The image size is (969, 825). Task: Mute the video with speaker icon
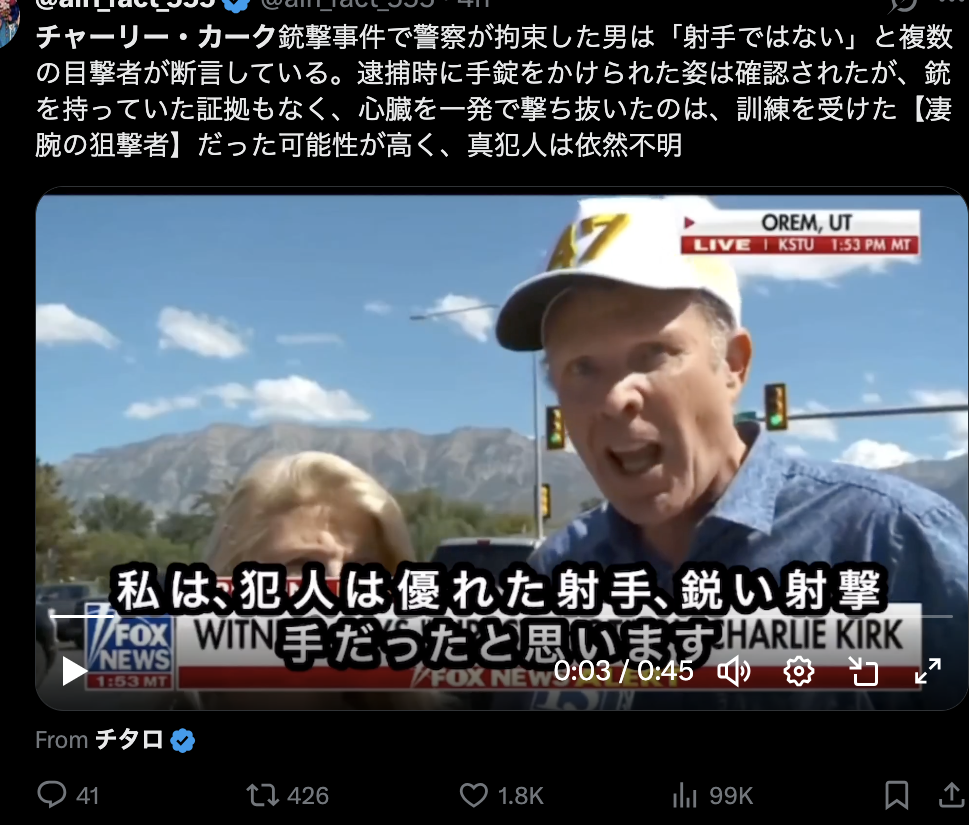coord(734,672)
